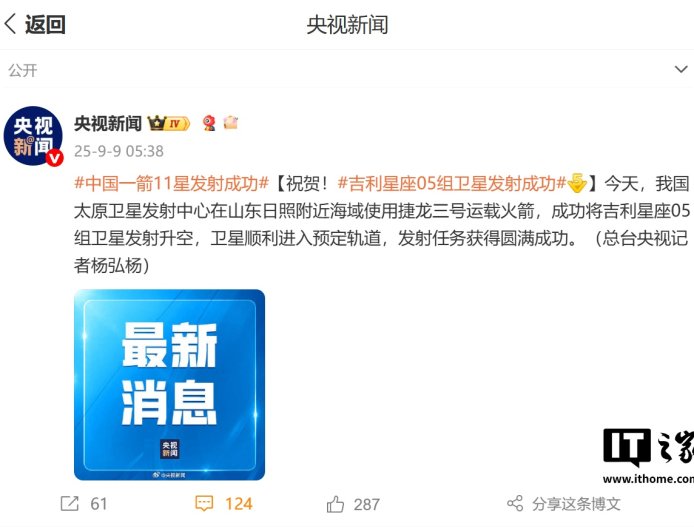Toggle the thumbs-up like showing 287
The height and width of the screenshot is (532, 694).
[335, 504]
